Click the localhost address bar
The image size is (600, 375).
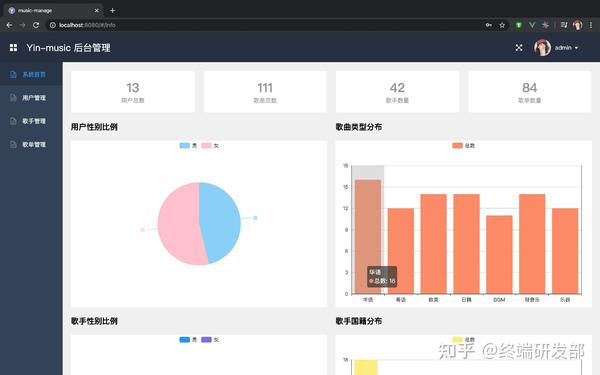(x=268, y=25)
